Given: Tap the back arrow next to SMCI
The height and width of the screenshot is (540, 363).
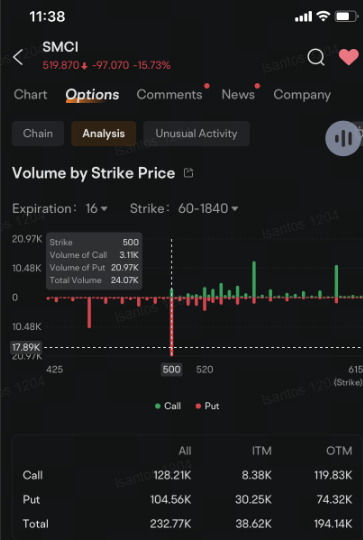Looking at the screenshot, I should click(x=18, y=57).
